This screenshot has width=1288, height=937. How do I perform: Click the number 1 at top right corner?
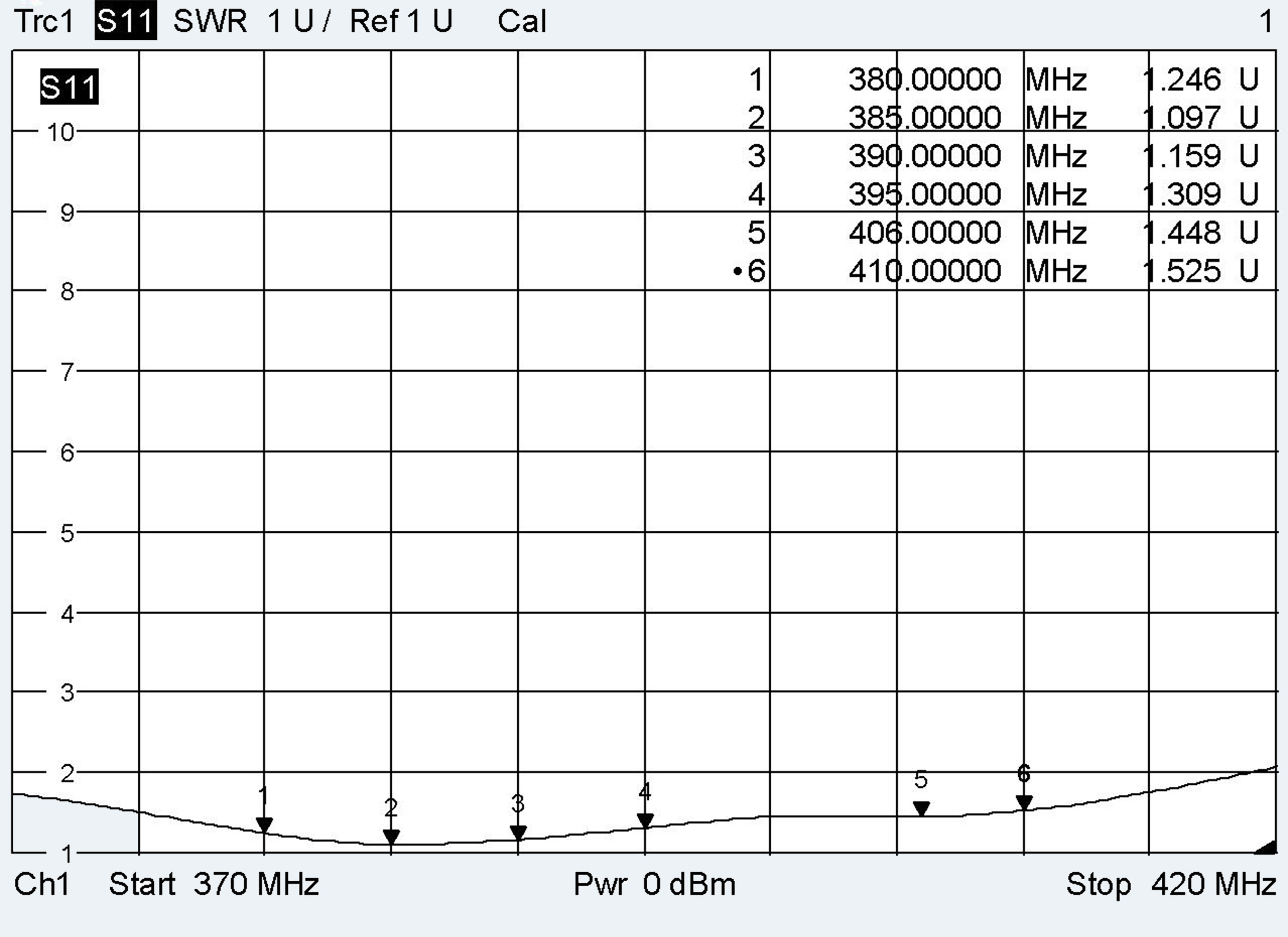click(x=1266, y=22)
